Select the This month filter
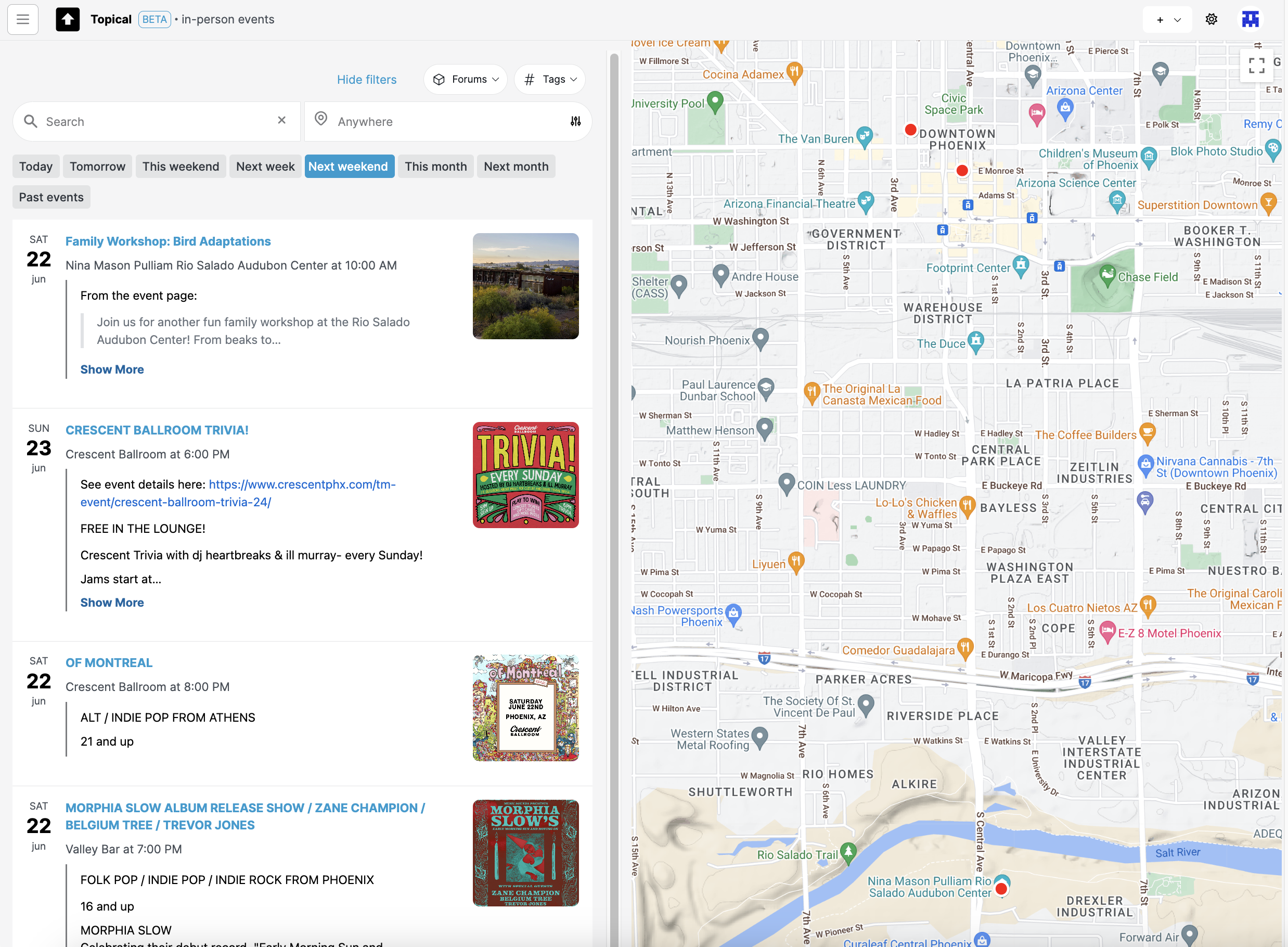Viewport: 1288px width, 947px height. [435, 166]
